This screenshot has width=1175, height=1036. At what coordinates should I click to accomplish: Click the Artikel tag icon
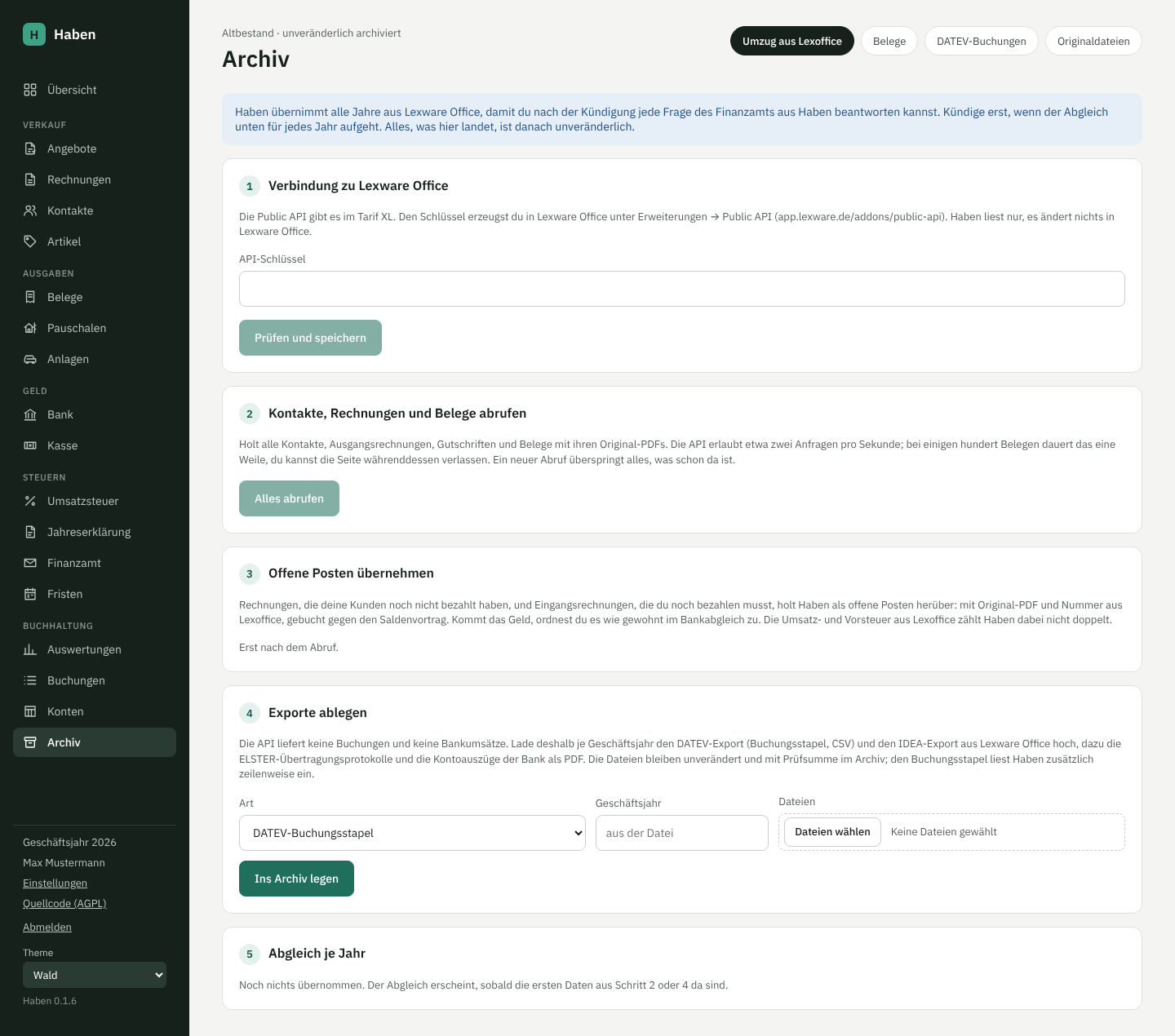point(30,241)
